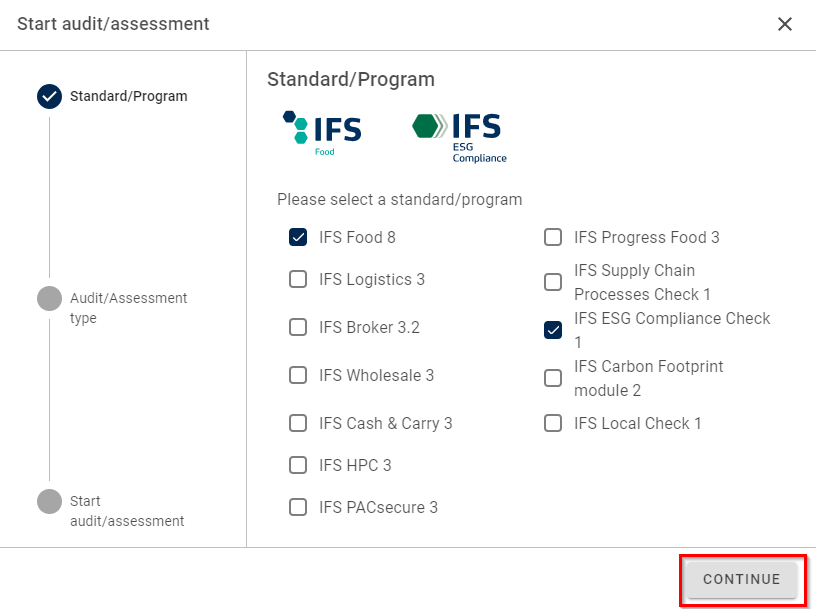Image resolution: width=816 pixels, height=609 pixels.
Task: Enable the IFS Carbon Footprint module 2 checkbox
Action: click(553, 378)
